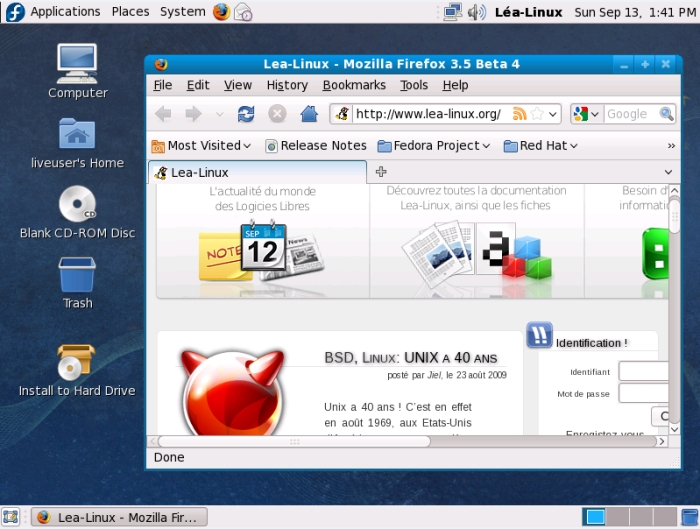This screenshot has height=529, width=700.
Task: Click the Identifiant input field
Action: coord(643,371)
